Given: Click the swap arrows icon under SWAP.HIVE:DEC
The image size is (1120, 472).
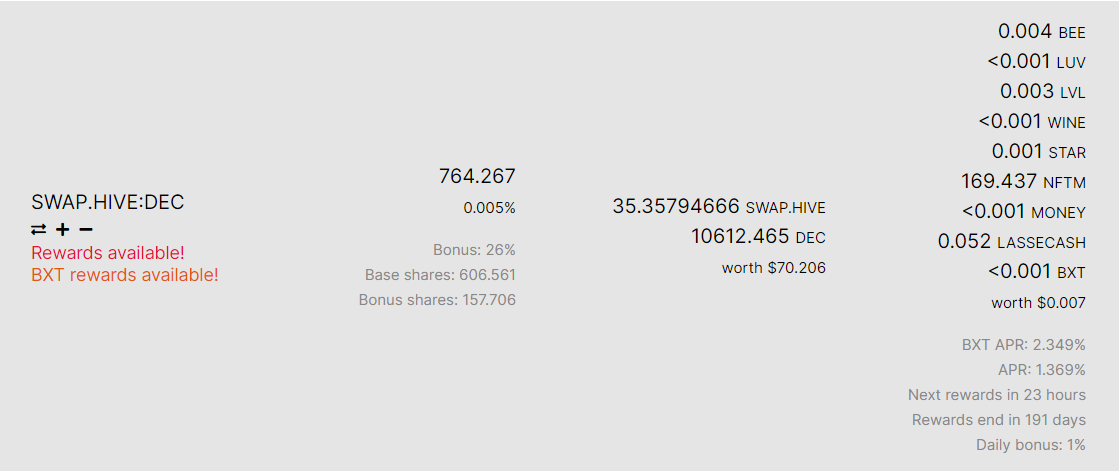Looking at the screenshot, I should click(x=39, y=229).
